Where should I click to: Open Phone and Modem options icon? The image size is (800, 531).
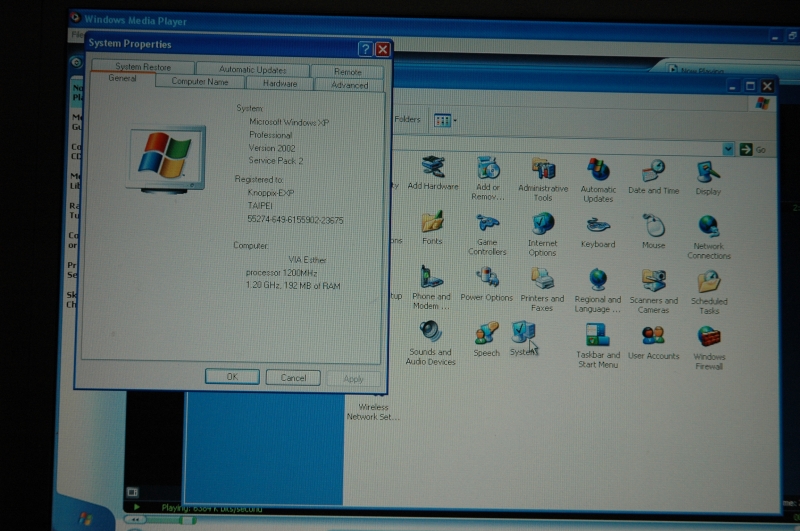pyautogui.click(x=431, y=287)
